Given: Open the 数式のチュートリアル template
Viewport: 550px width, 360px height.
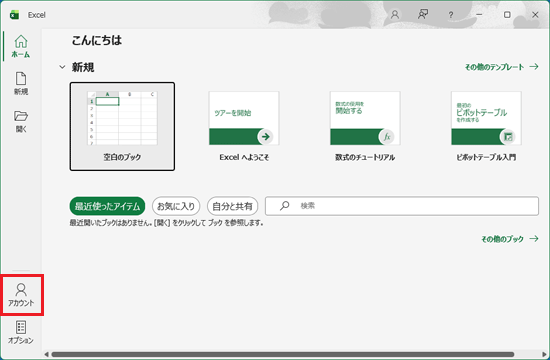Looking at the screenshot, I should click(365, 126).
